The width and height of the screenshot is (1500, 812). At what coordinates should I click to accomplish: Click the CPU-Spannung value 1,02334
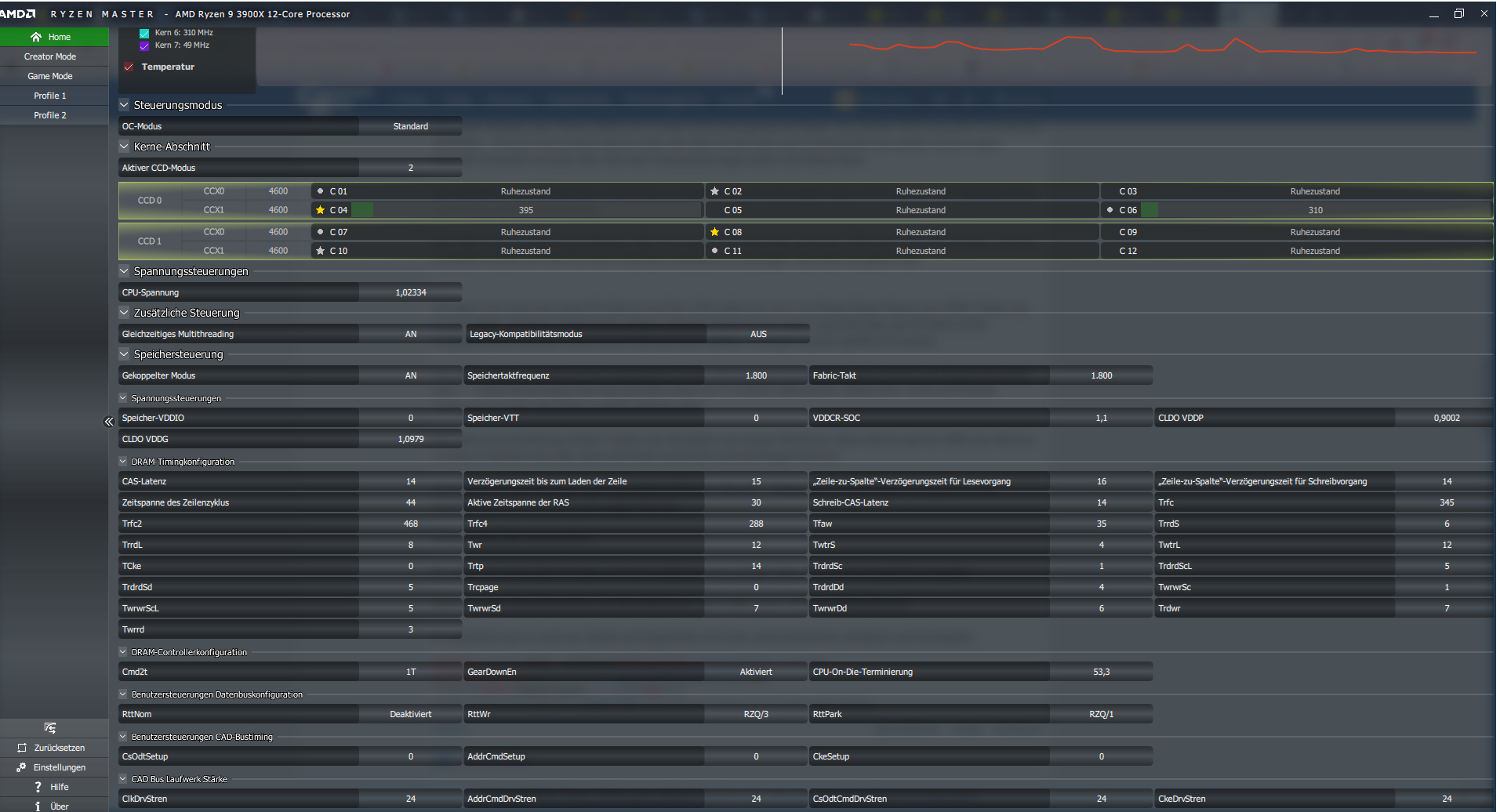click(x=410, y=292)
